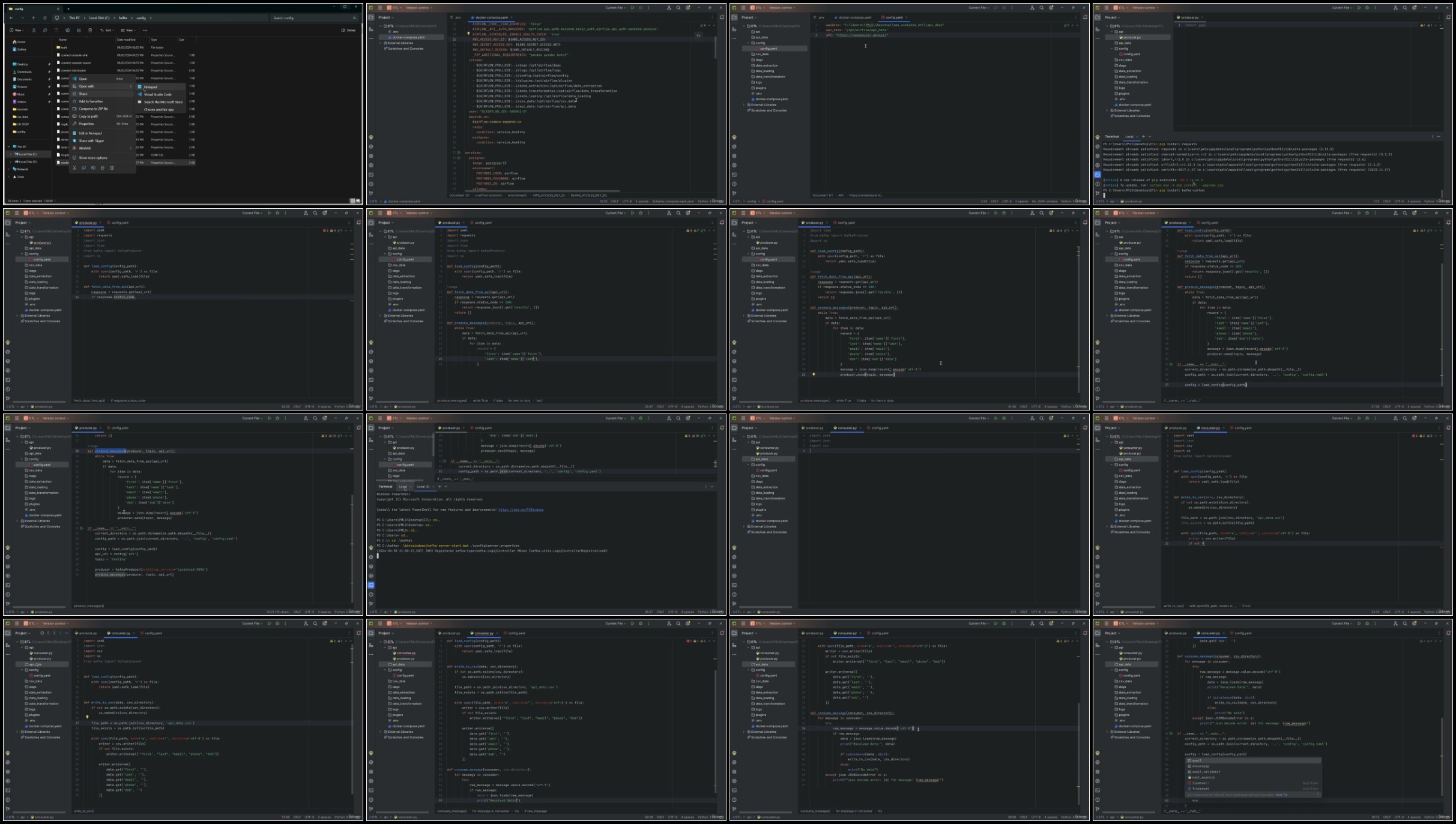
Task: Choose Copy as path in File Explorer context menu
Action: click(102, 116)
